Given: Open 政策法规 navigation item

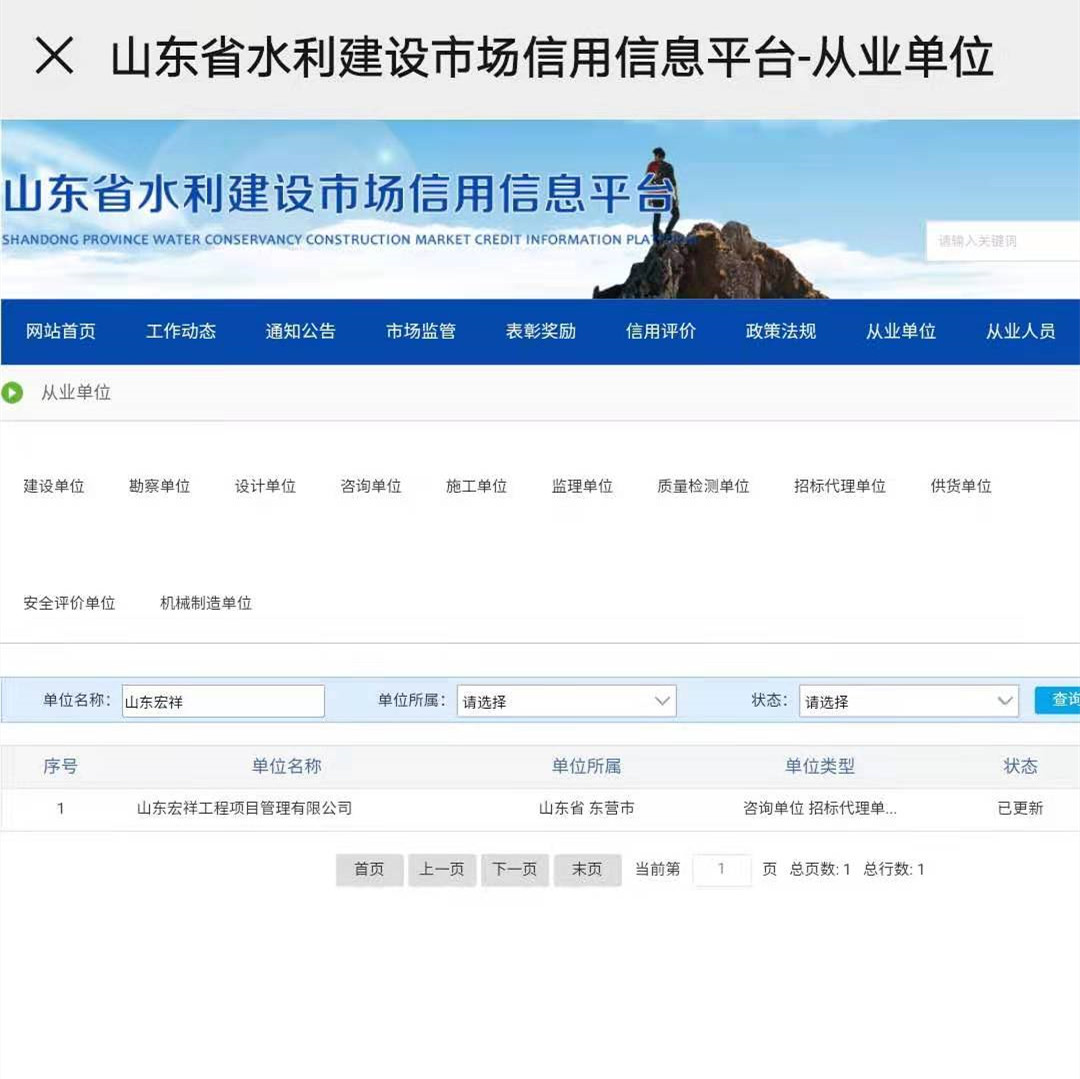Looking at the screenshot, I should 780,331.
